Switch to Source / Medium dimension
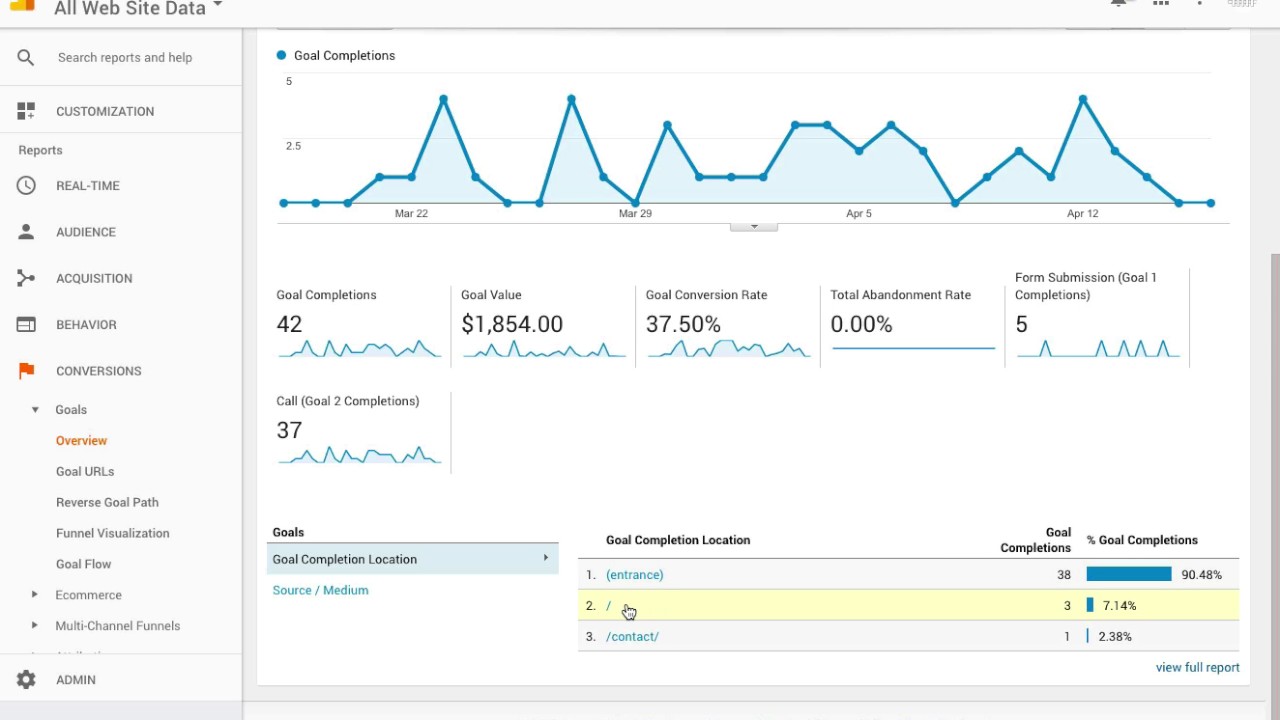The image size is (1280, 720). click(x=320, y=590)
